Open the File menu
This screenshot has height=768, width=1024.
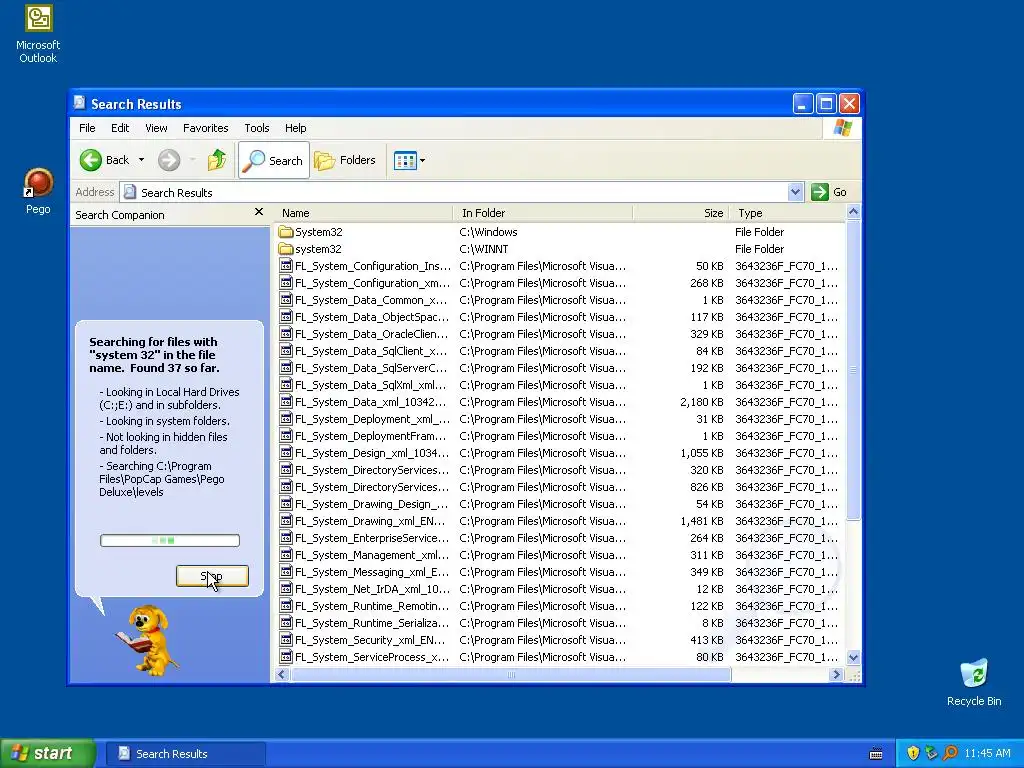(87, 128)
